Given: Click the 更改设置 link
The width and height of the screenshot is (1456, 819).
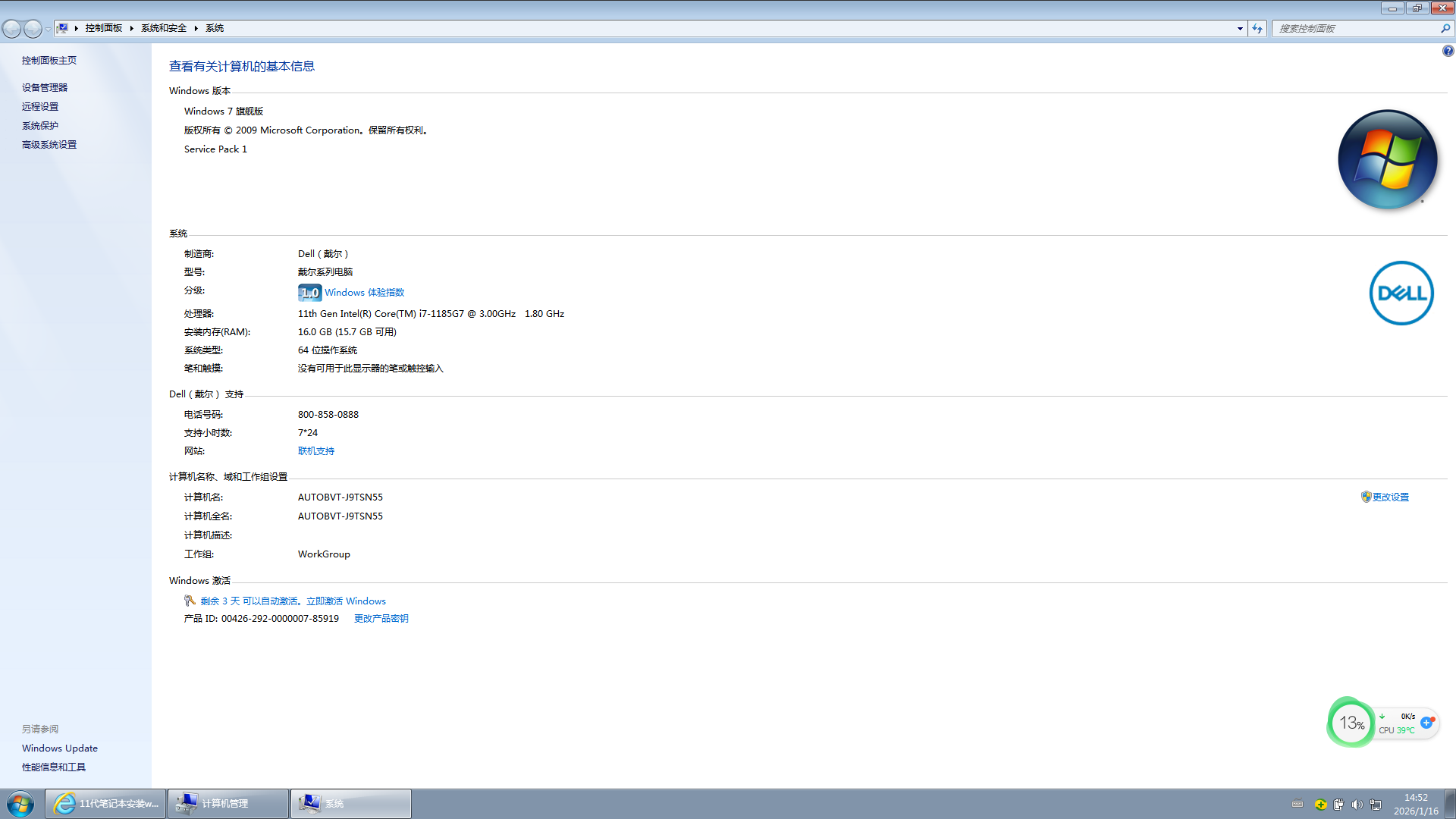Looking at the screenshot, I should tap(1390, 497).
